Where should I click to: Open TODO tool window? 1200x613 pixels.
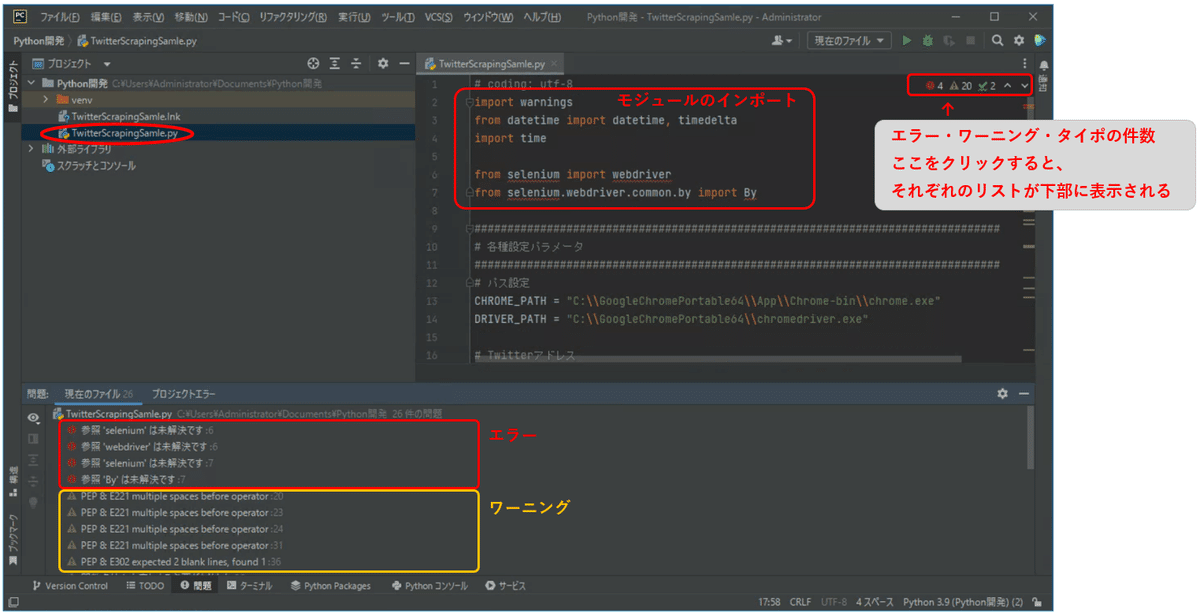[x=145, y=586]
